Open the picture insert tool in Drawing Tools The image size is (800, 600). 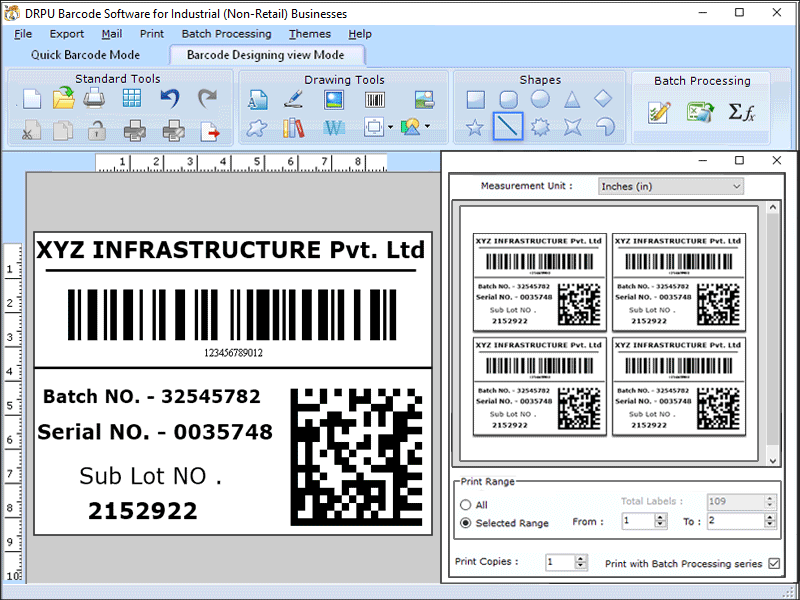[x=333, y=100]
